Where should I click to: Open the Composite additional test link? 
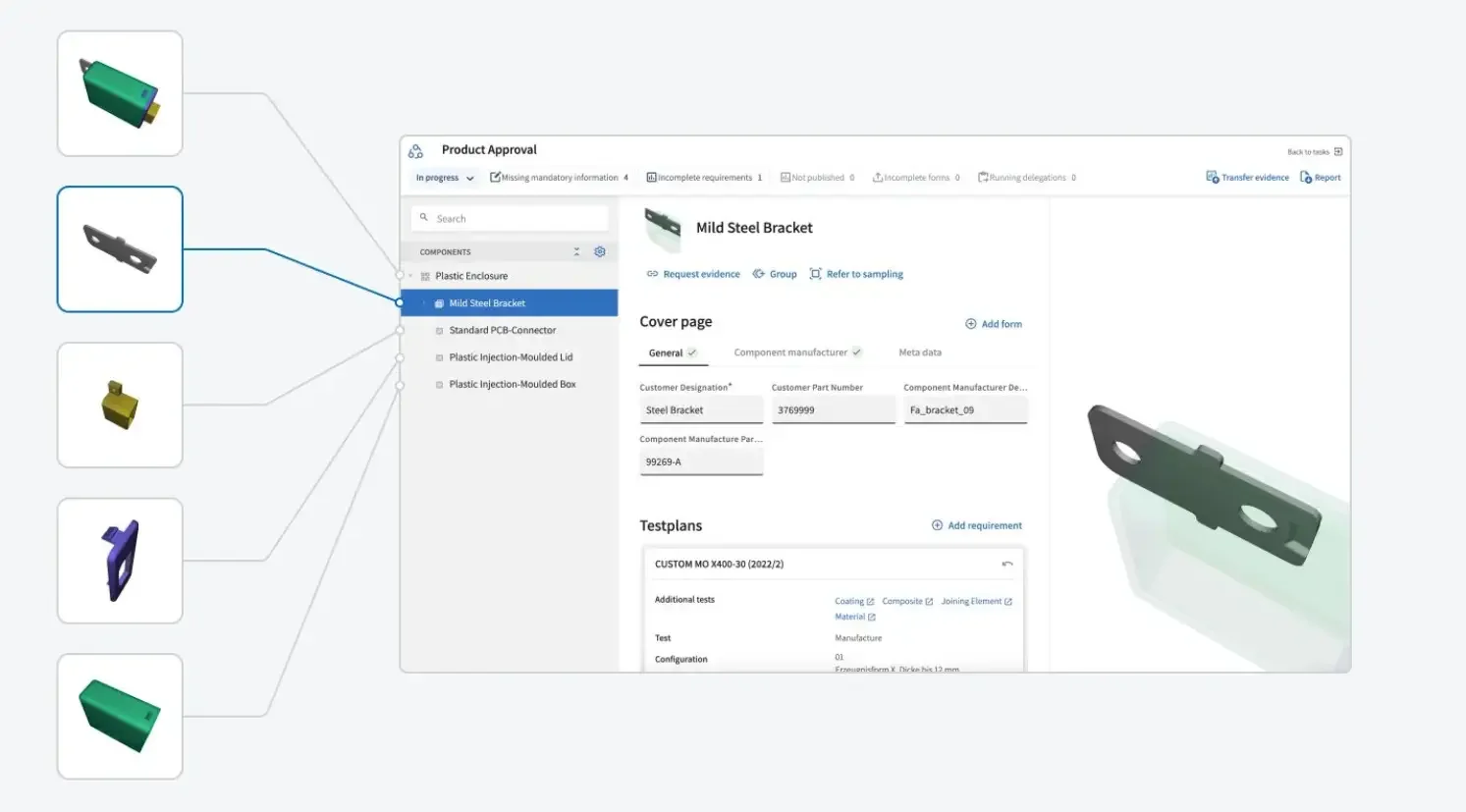[907, 602]
